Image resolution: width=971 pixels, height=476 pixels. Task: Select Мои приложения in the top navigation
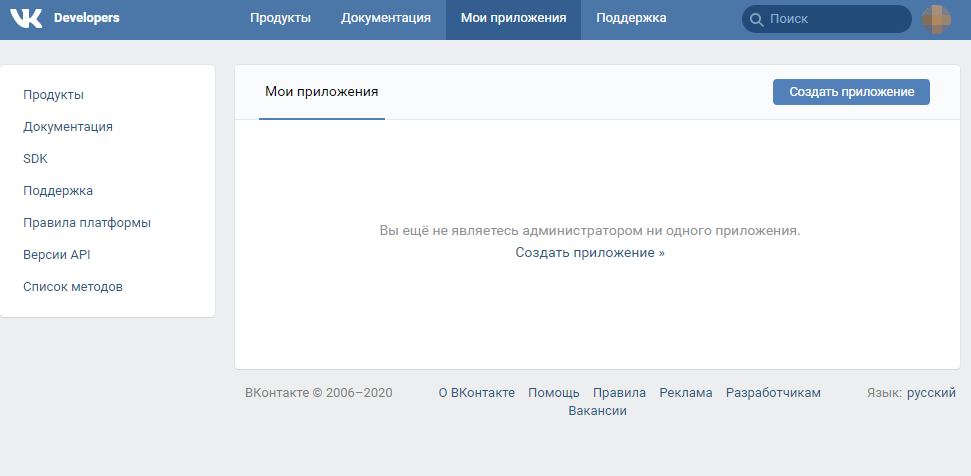pyautogui.click(x=513, y=18)
